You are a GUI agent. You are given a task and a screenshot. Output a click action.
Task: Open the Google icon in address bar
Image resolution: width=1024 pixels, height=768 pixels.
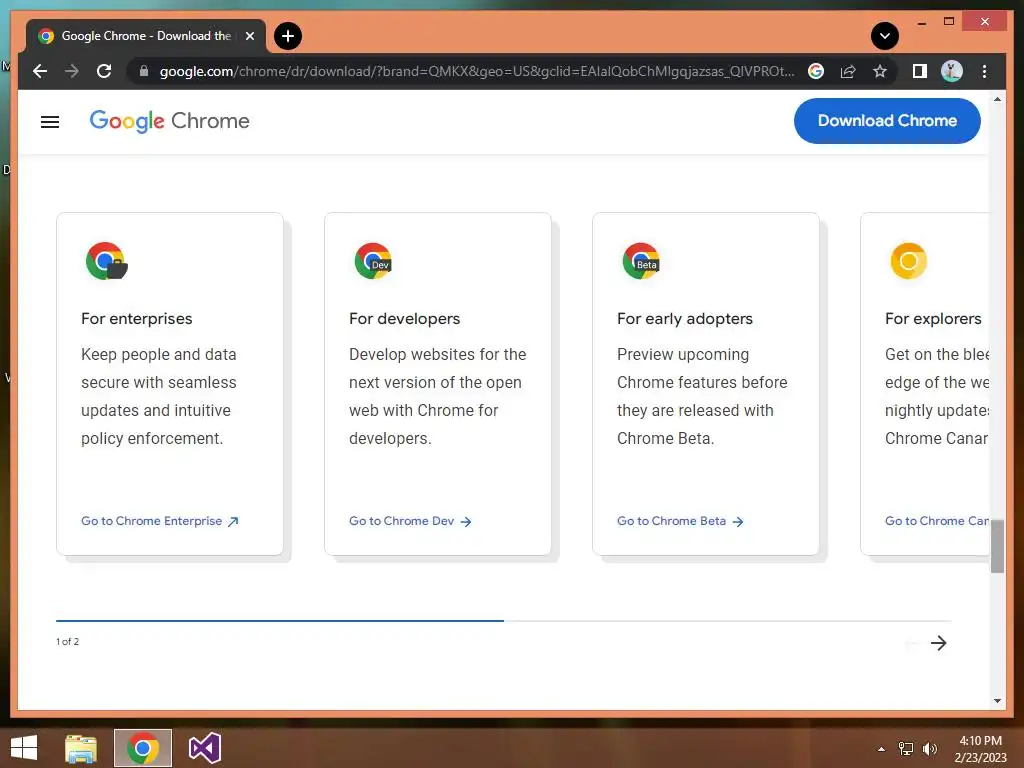(816, 71)
